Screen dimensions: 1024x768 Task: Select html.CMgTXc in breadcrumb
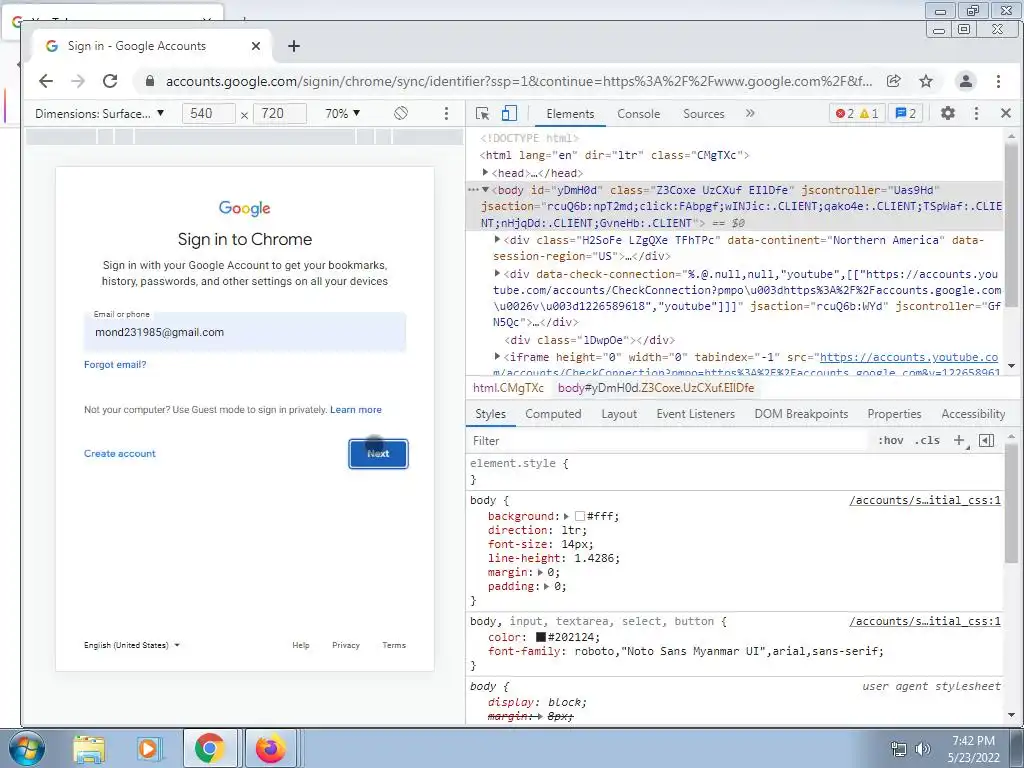click(x=508, y=387)
